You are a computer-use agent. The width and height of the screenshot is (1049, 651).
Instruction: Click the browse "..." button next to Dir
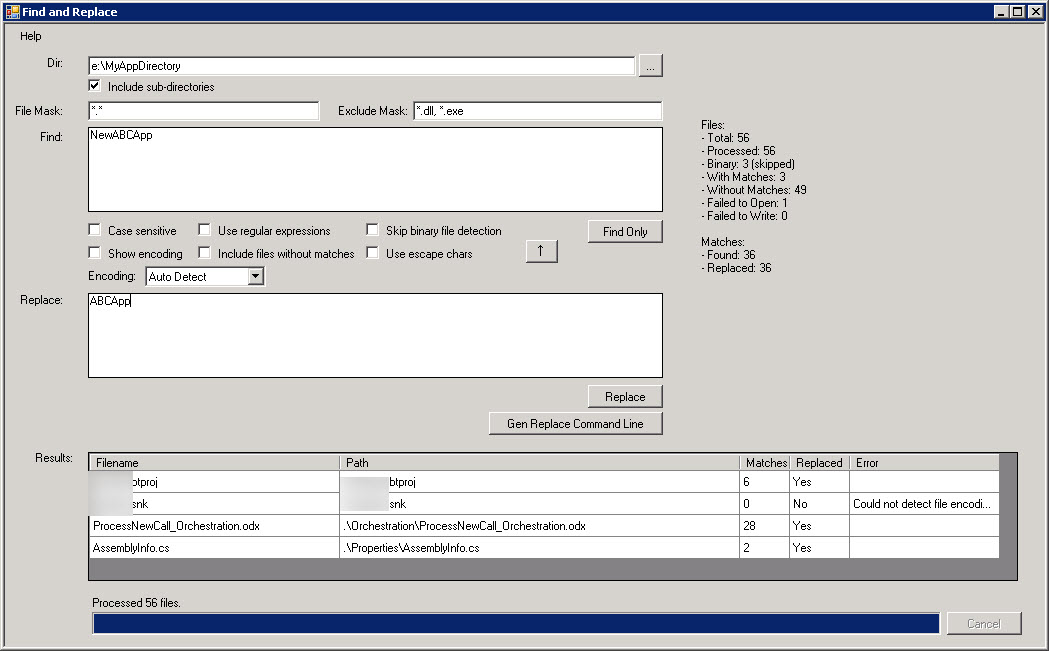pyautogui.click(x=651, y=65)
